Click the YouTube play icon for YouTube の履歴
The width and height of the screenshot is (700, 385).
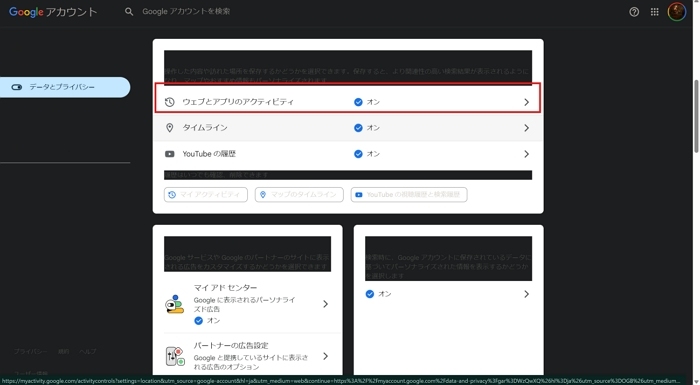click(170, 154)
